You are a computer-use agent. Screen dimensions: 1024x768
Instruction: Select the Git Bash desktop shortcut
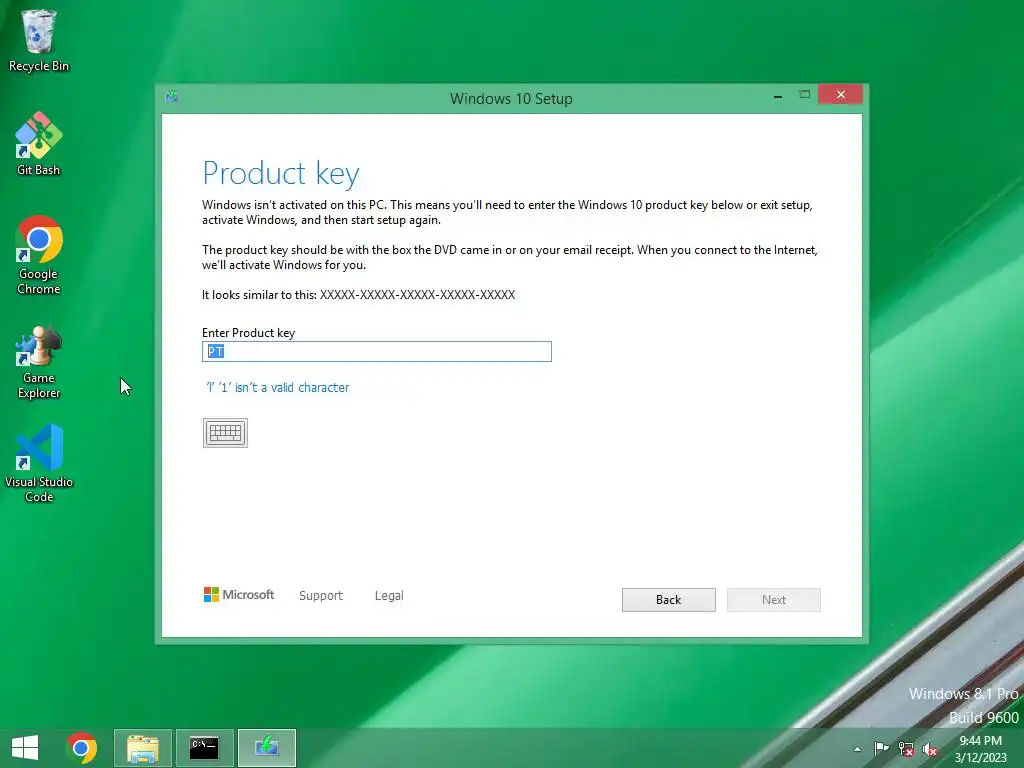point(39,144)
